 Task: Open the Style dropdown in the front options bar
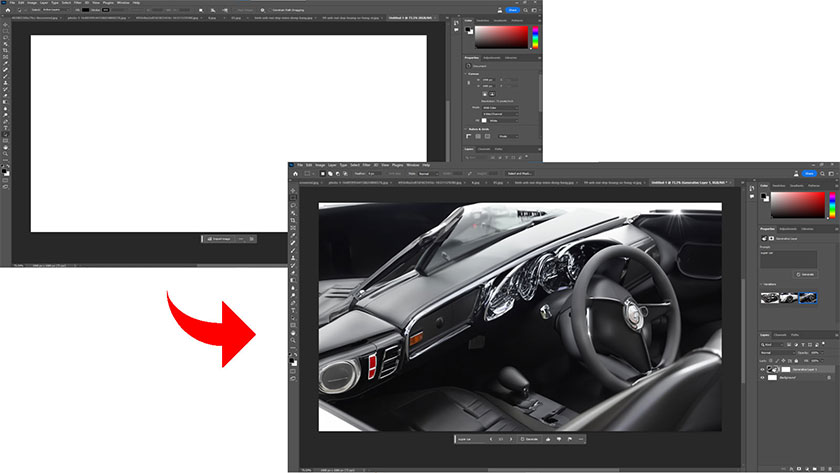430,174
